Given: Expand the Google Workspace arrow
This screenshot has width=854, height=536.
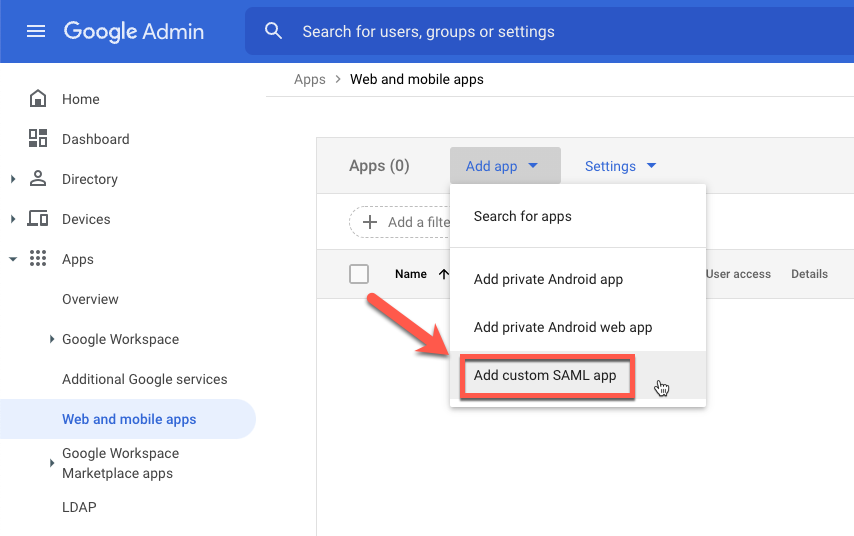Looking at the screenshot, I should point(52,339).
